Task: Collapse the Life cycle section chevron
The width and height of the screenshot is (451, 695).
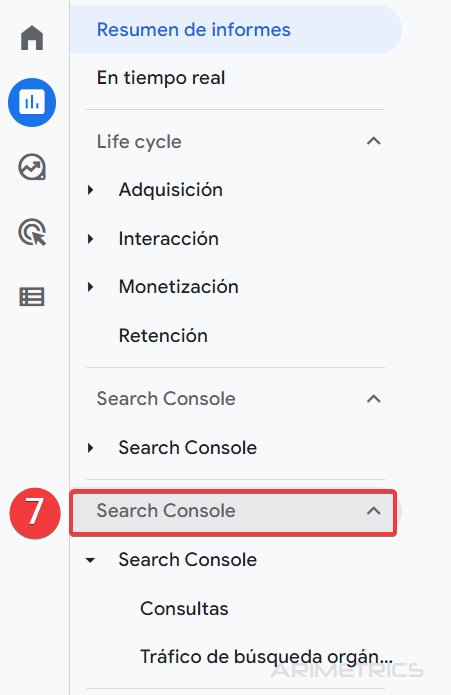Action: coord(374,141)
